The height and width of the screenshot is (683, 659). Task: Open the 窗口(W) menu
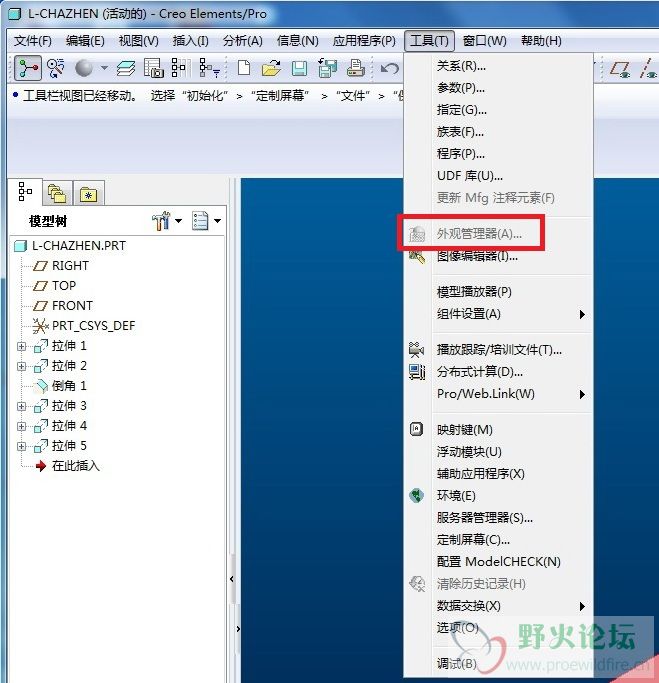tap(484, 41)
